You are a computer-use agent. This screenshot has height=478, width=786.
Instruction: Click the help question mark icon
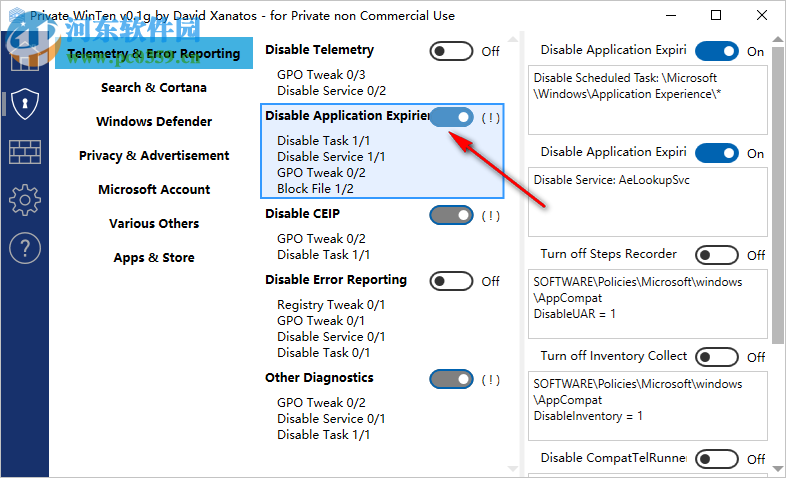[x=24, y=248]
